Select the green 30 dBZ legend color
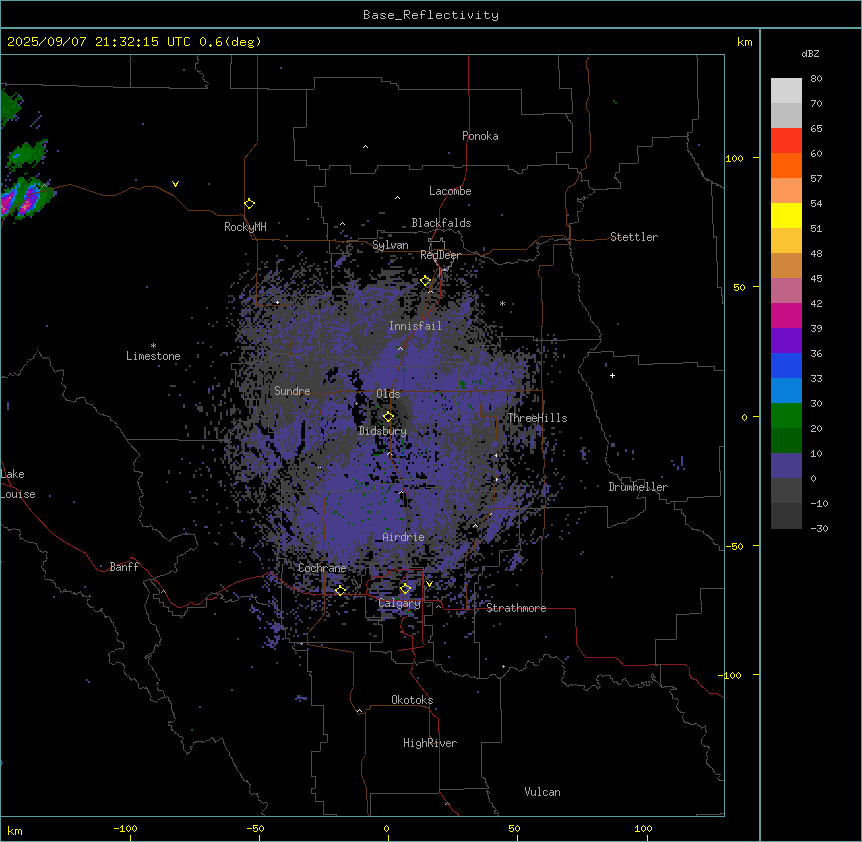The height and width of the screenshot is (842, 862). (786, 416)
